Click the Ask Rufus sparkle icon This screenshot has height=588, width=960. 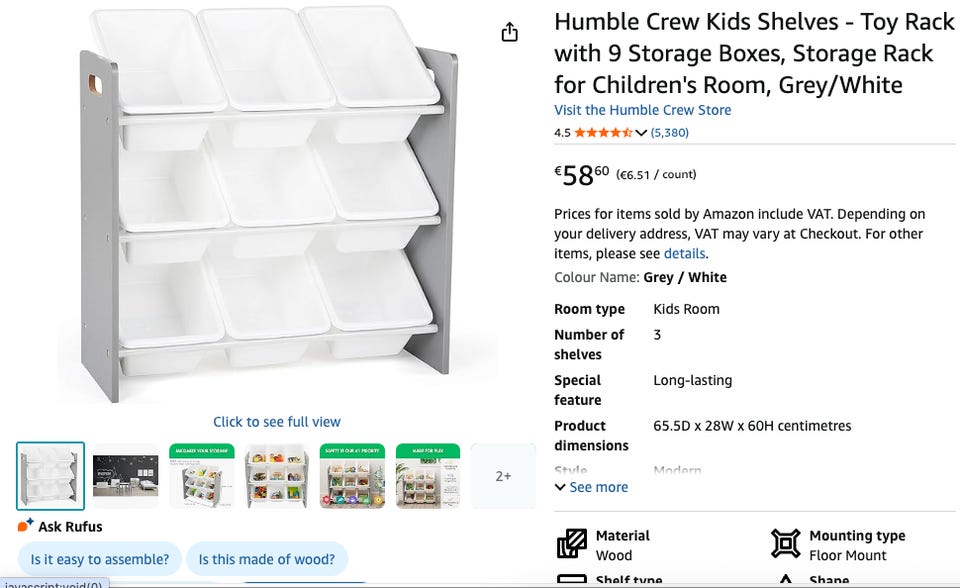pyautogui.click(x=26, y=525)
